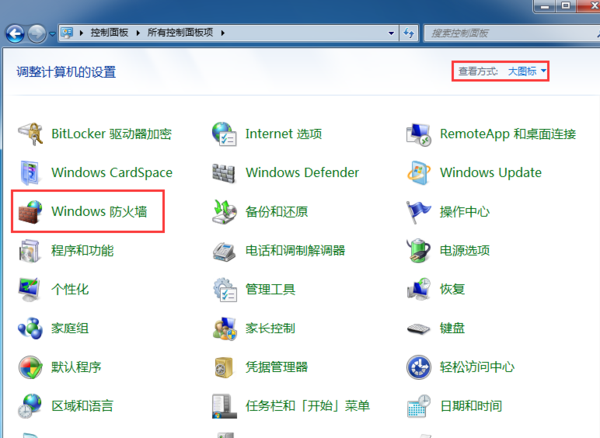Open the Windows Defender text link

(302, 173)
